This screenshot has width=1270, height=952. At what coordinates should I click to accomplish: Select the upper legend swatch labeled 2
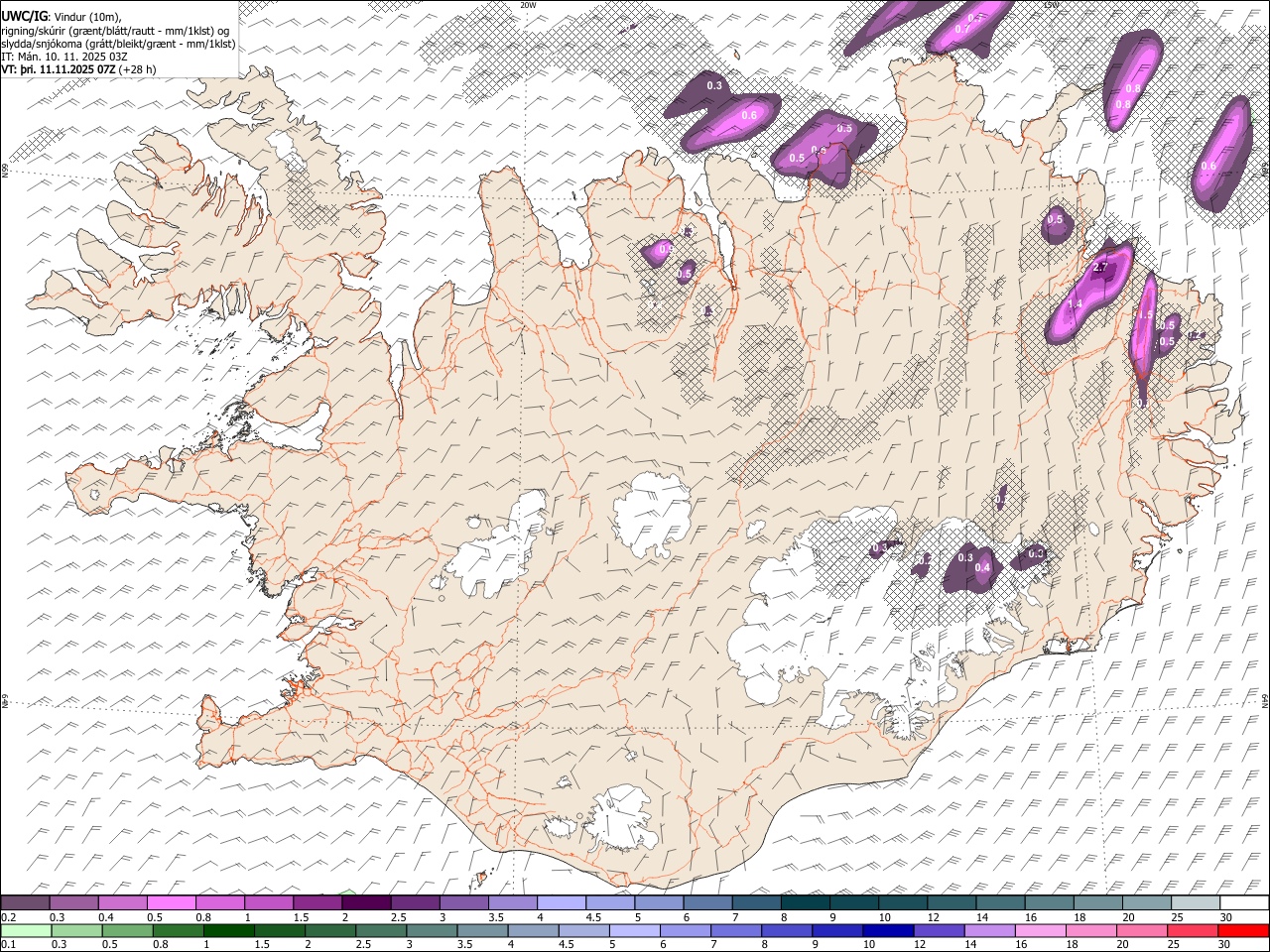tap(366, 902)
